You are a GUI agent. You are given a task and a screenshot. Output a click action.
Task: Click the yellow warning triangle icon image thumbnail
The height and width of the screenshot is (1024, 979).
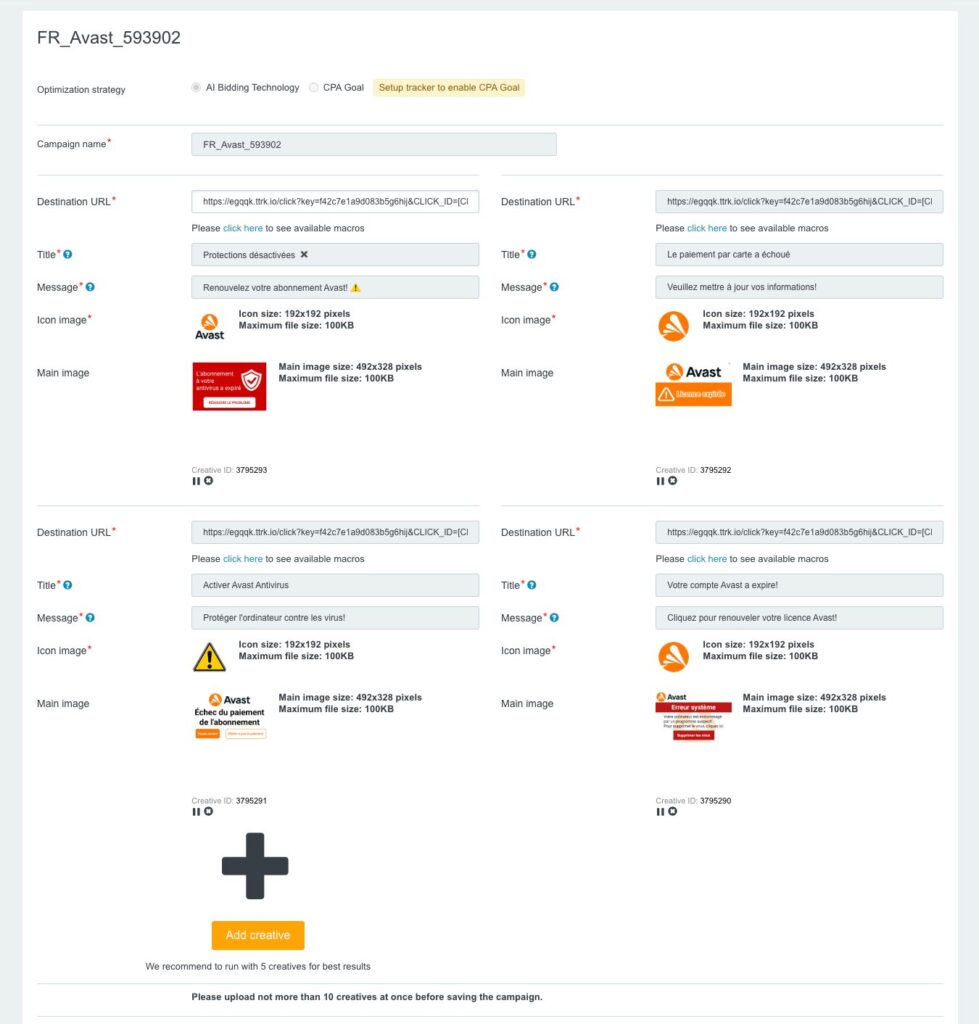point(209,656)
